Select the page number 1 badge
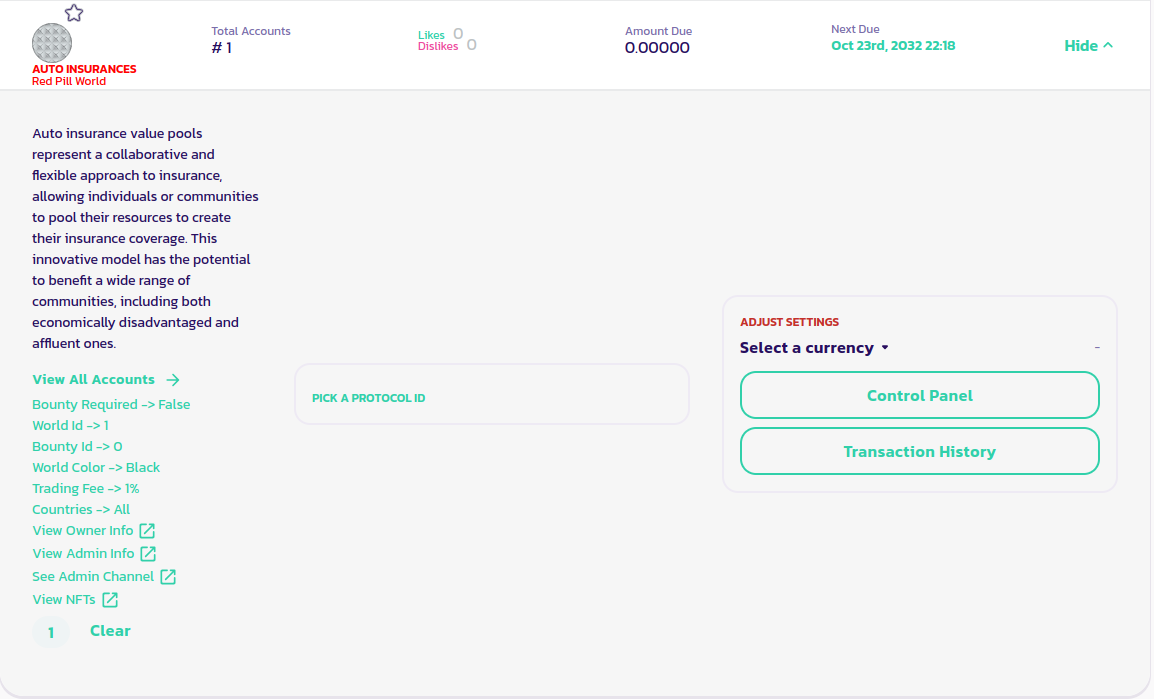 [x=51, y=632]
